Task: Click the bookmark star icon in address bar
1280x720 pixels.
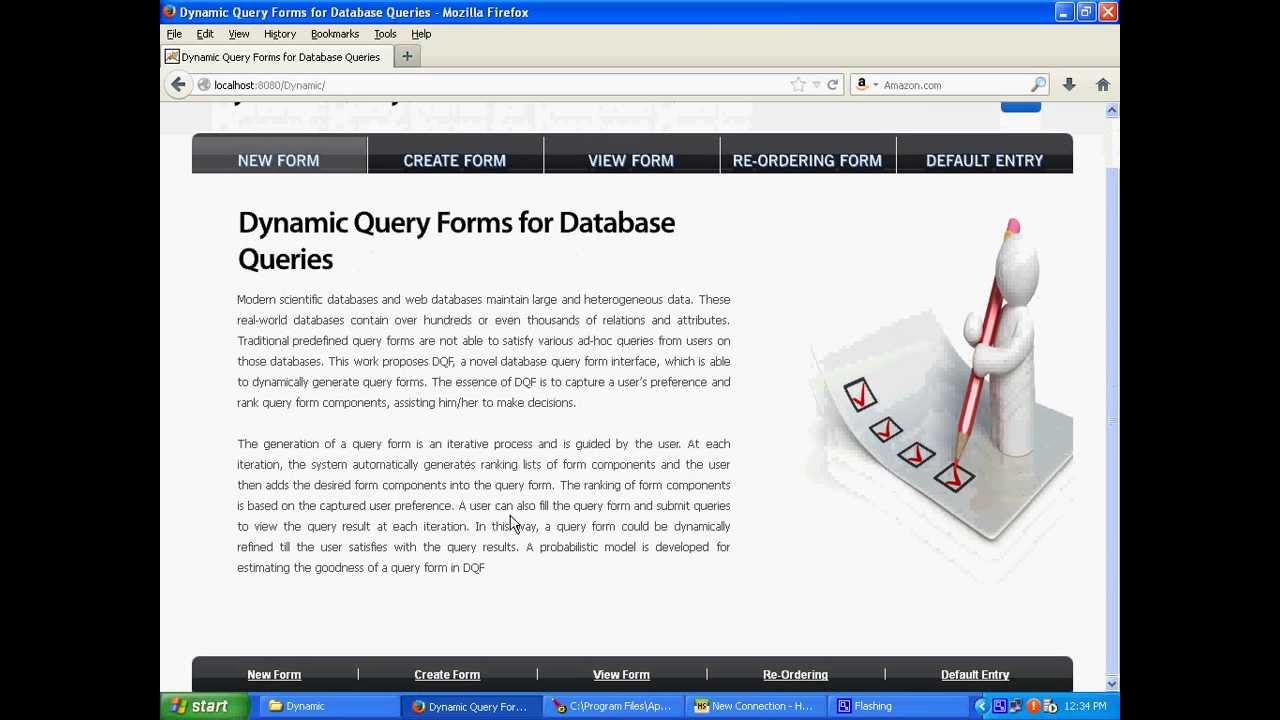Action: pos(797,85)
